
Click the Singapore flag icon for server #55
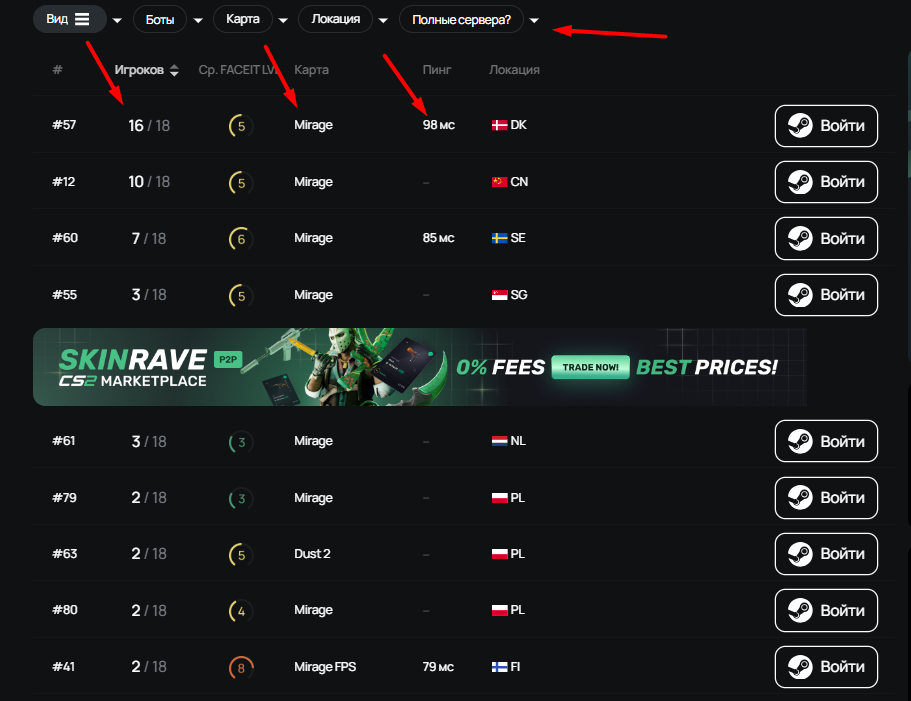[x=499, y=295]
